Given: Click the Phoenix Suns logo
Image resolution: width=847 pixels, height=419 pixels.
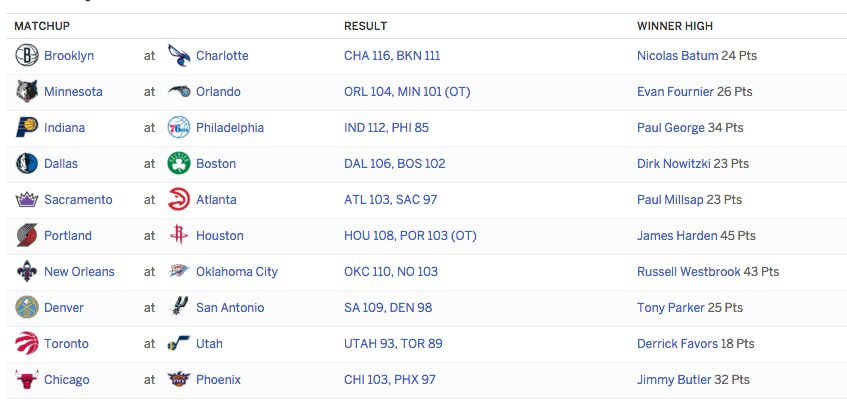Looking at the screenshot, I should point(179,380).
